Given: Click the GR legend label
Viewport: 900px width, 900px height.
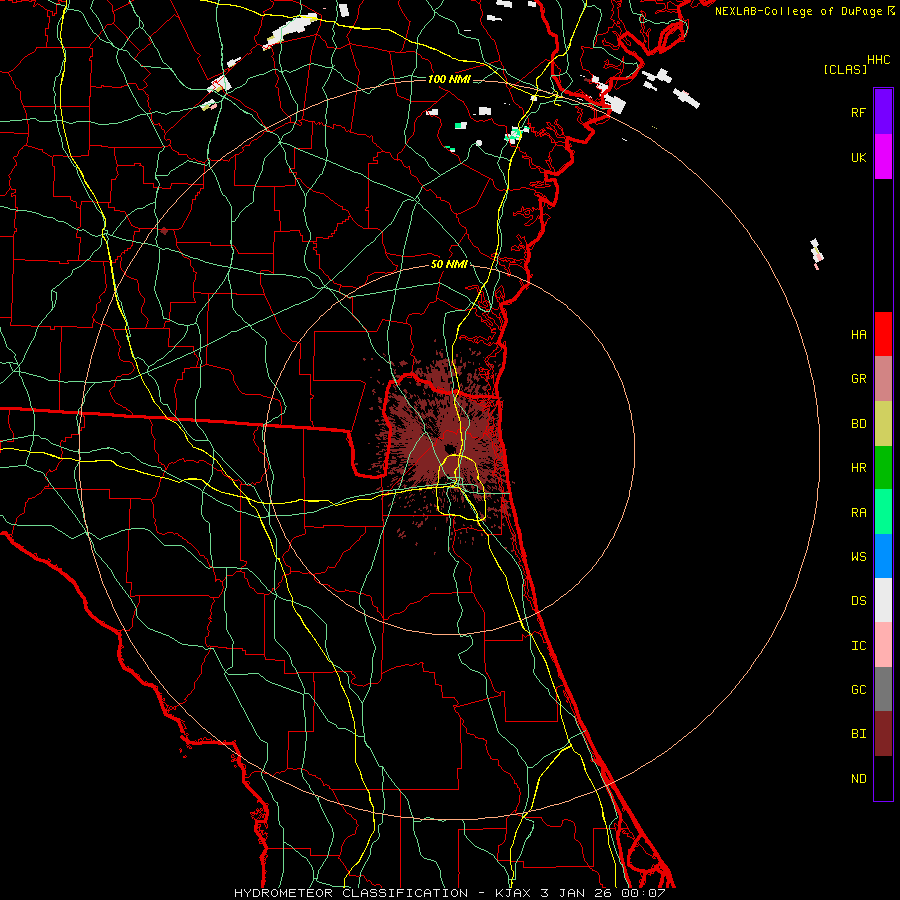Looking at the screenshot, I should point(859,379).
